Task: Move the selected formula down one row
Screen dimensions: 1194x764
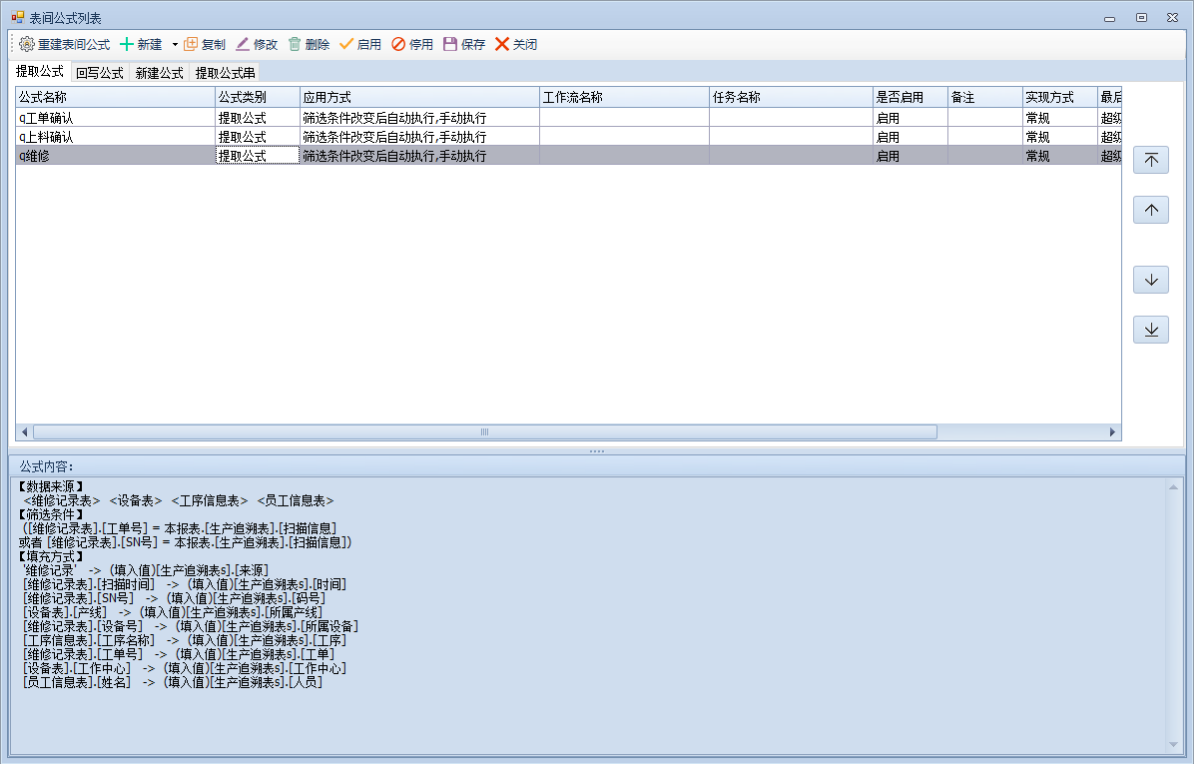Action: pos(1150,280)
